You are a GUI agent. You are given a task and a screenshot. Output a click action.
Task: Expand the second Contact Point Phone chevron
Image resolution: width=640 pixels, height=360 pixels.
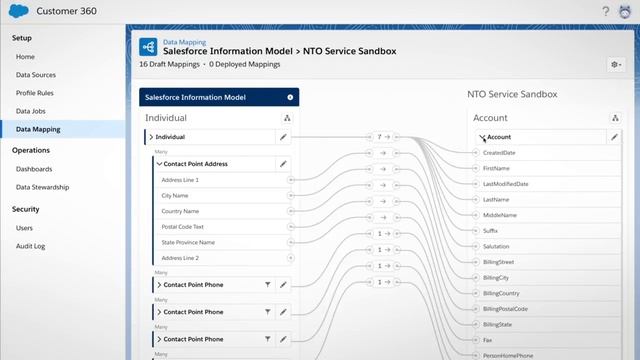[x=159, y=312]
